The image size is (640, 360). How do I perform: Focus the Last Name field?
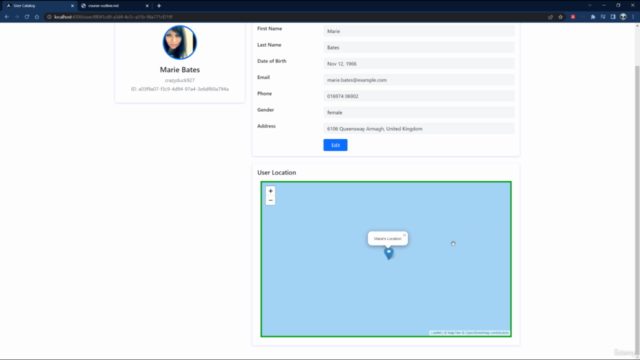click(419, 47)
